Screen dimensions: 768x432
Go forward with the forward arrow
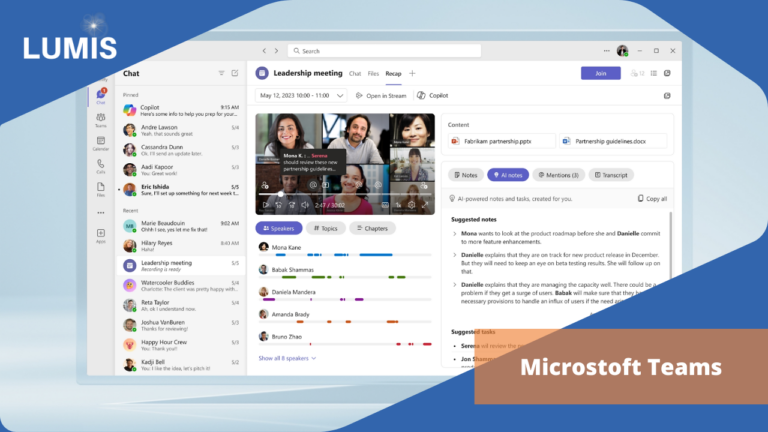pos(276,50)
